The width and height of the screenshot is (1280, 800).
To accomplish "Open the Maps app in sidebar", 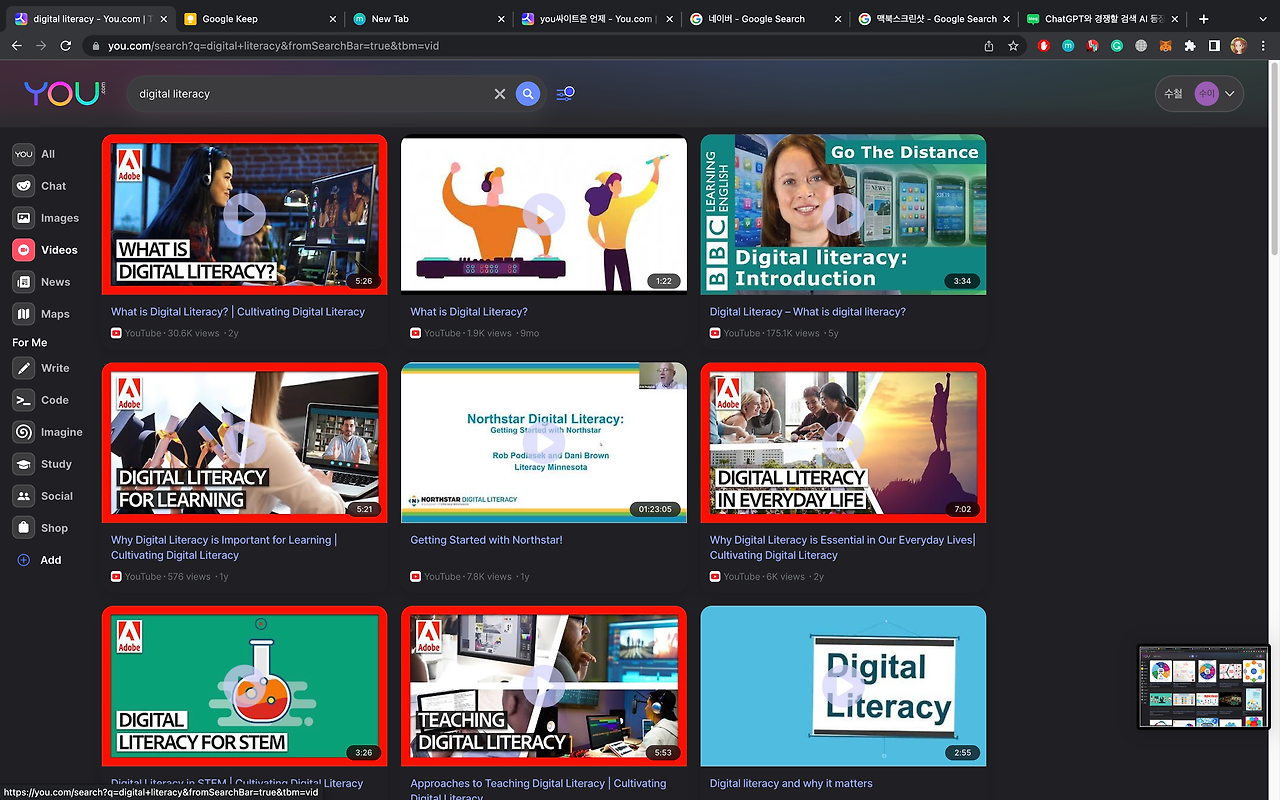I will pyautogui.click(x=42, y=314).
